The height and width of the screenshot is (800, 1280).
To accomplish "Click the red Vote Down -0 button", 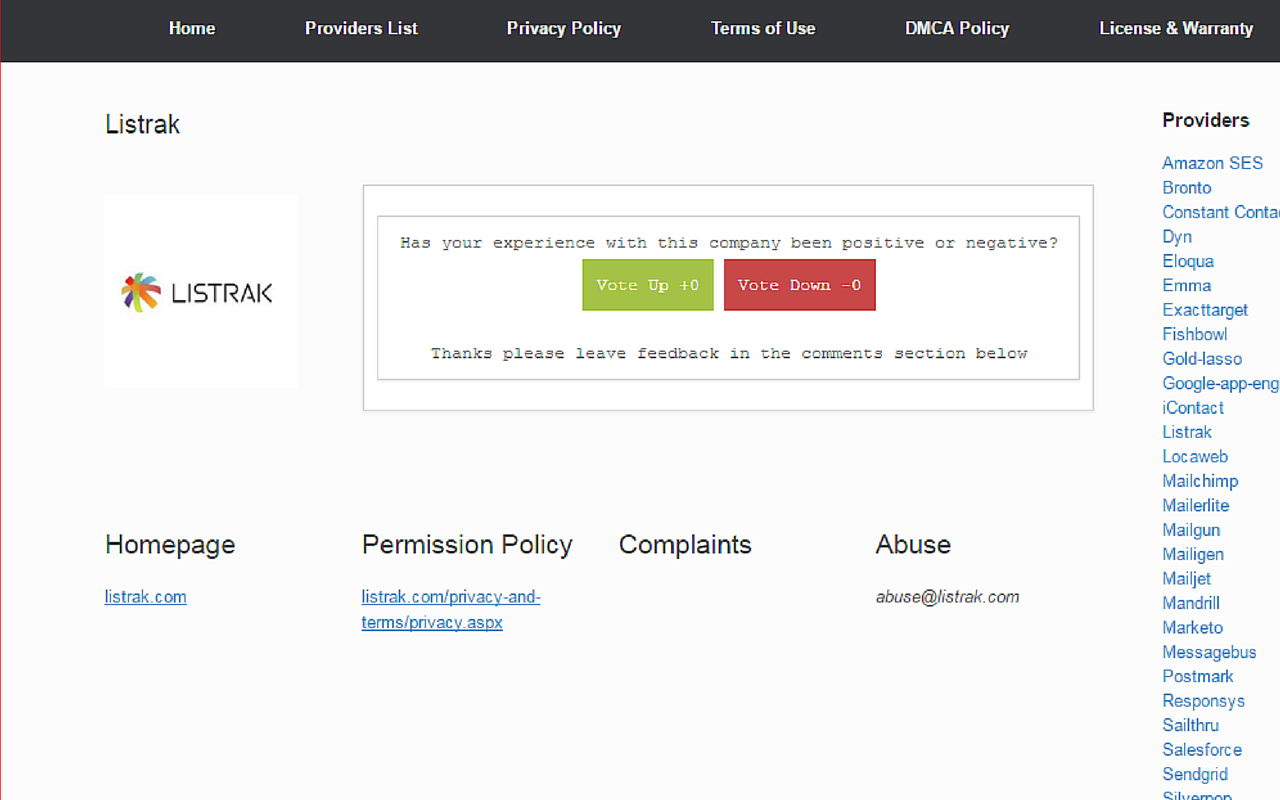I will tap(800, 285).
